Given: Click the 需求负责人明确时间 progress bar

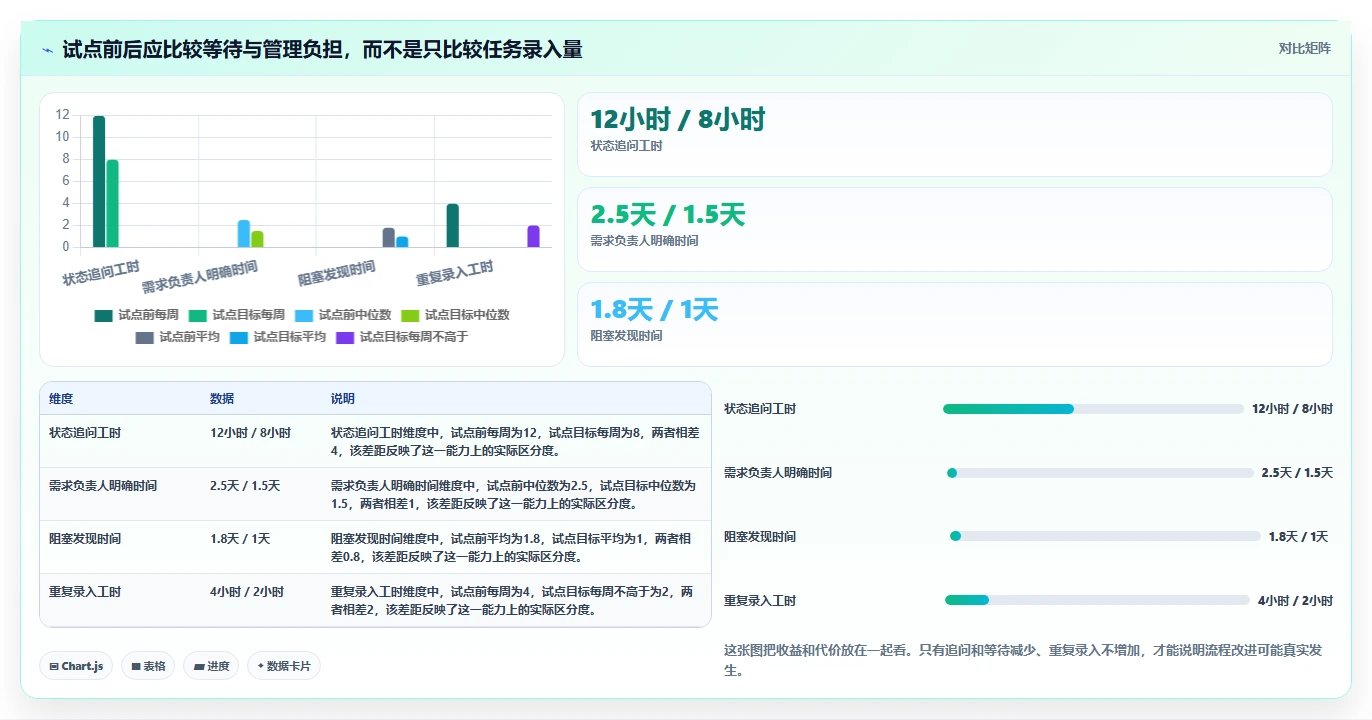Looking at the screenshot, I should [1098, 473].
